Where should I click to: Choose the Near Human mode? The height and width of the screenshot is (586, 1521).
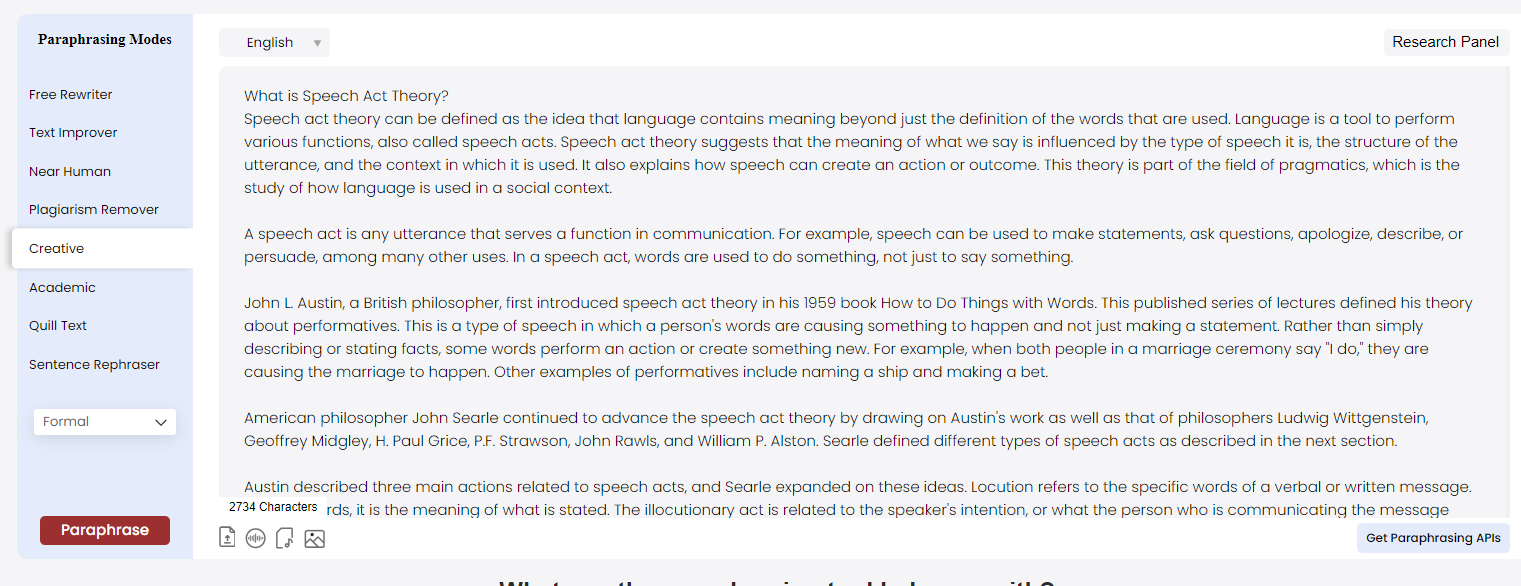tap(70, 172)
